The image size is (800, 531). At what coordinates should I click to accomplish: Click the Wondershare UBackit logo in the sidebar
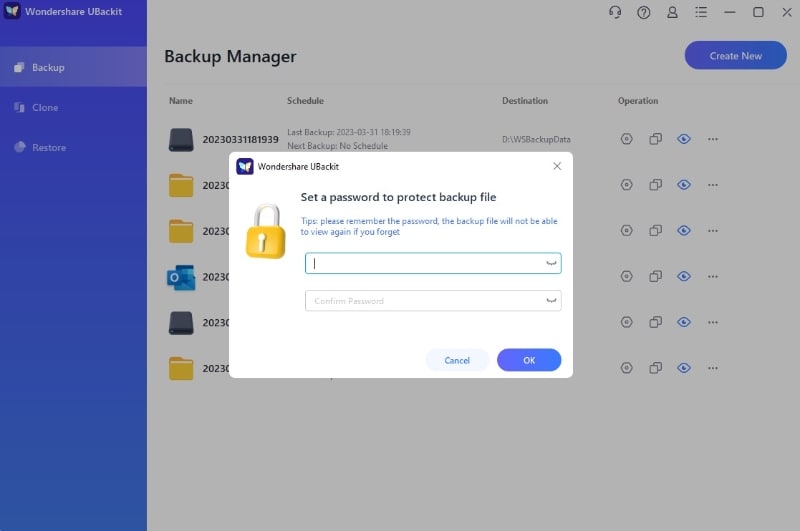pyautogui.click(x=12, y=11)
